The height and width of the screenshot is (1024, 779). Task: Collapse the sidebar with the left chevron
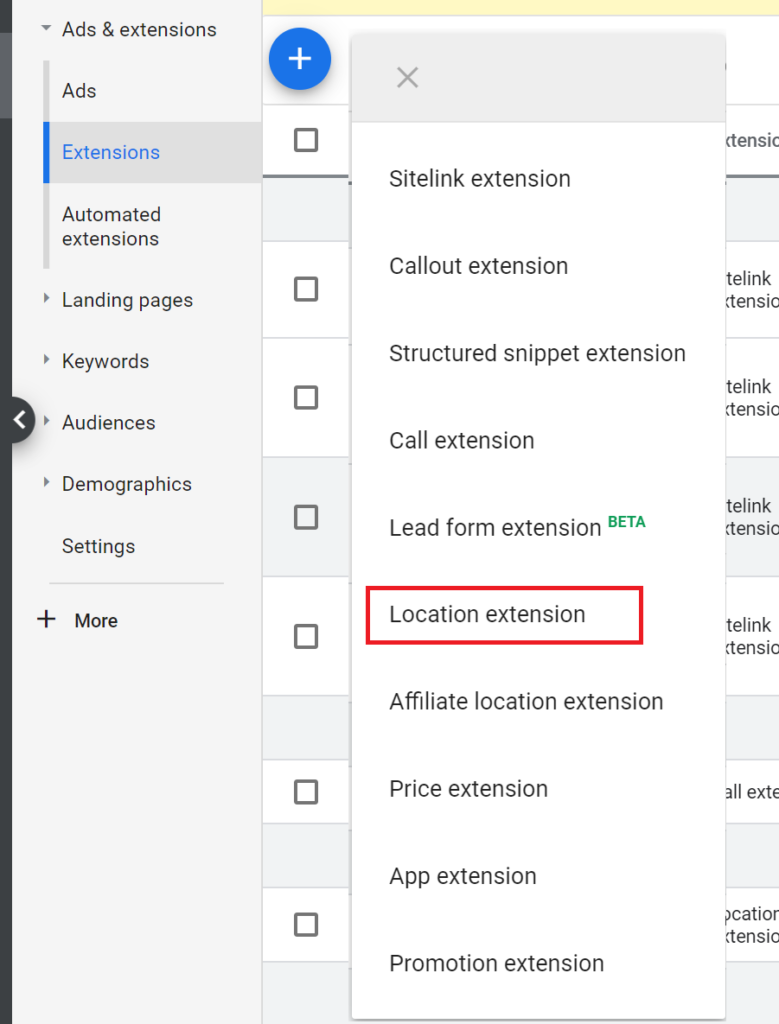point(20,420)
